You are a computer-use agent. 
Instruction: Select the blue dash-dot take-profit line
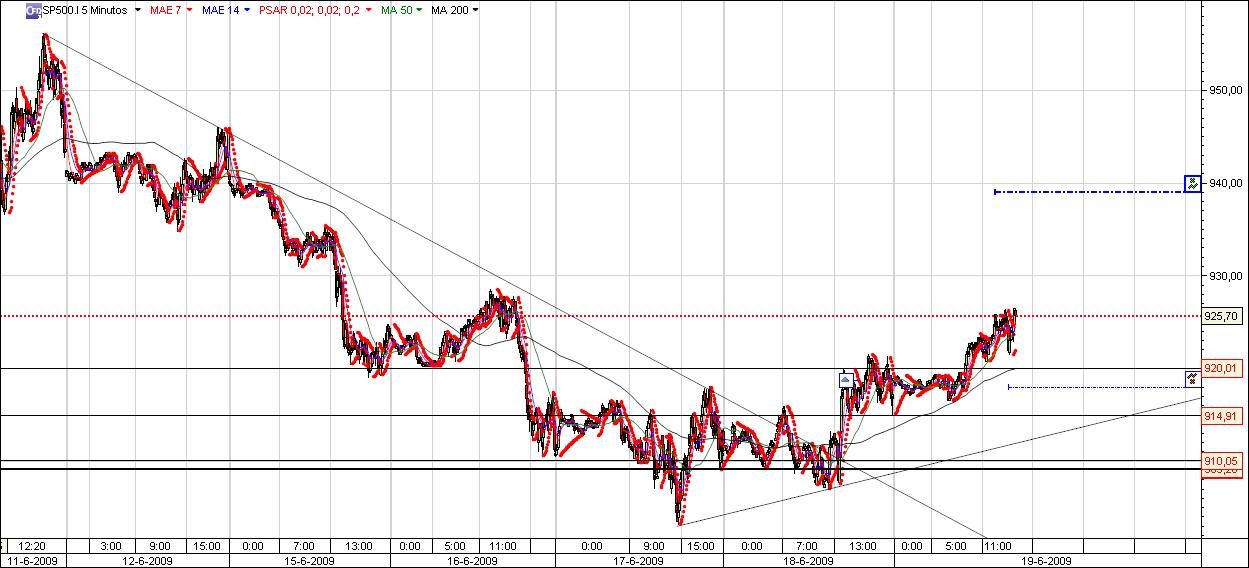pos(1090,191)
